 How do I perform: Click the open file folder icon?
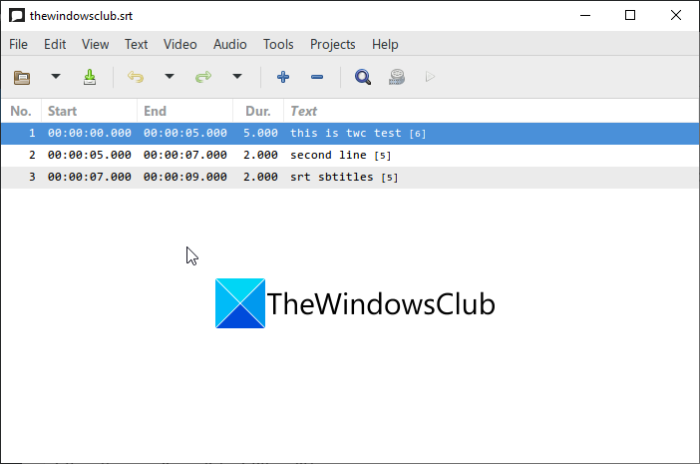click(22, 77)
